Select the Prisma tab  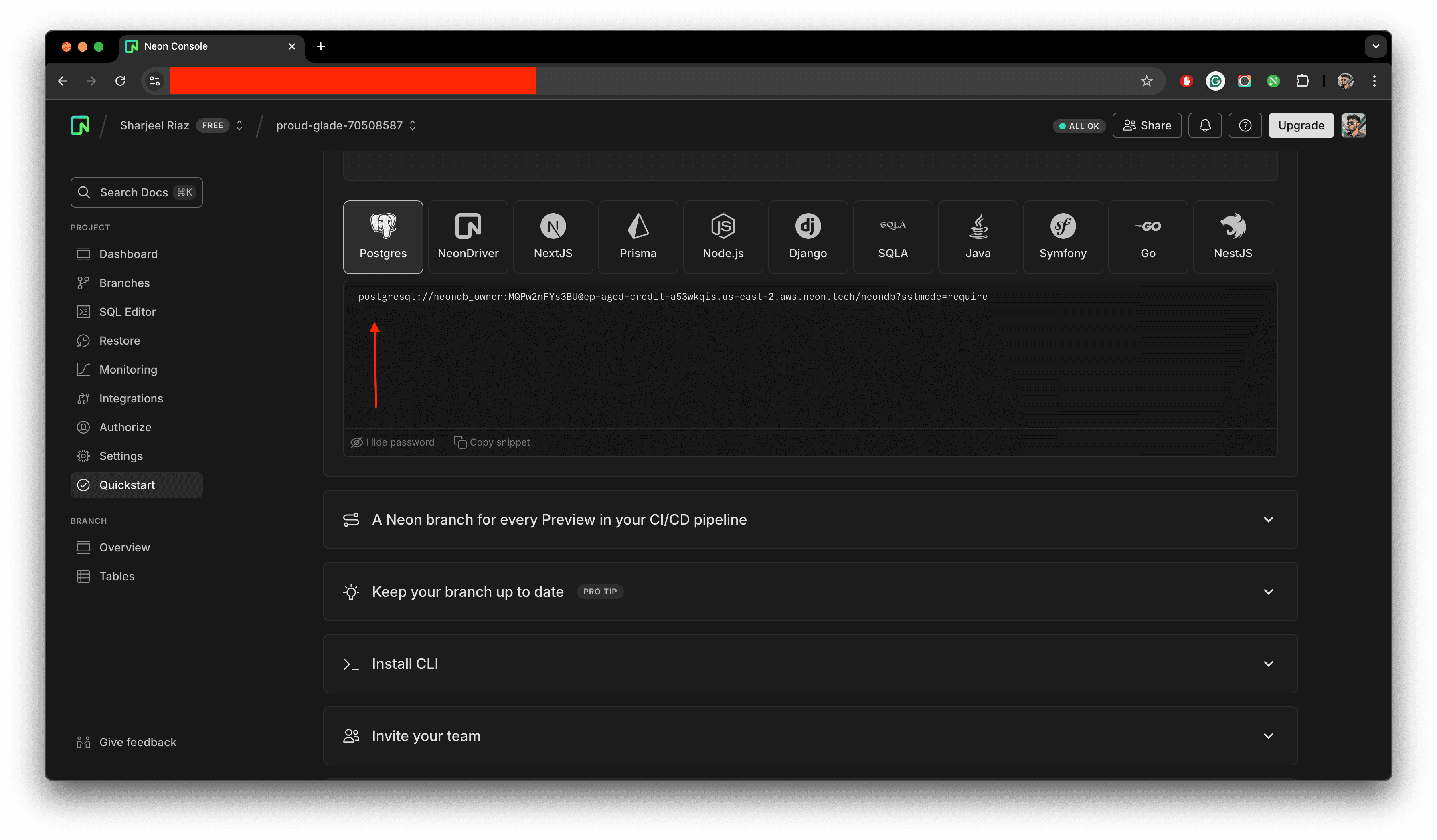[638, 237]
